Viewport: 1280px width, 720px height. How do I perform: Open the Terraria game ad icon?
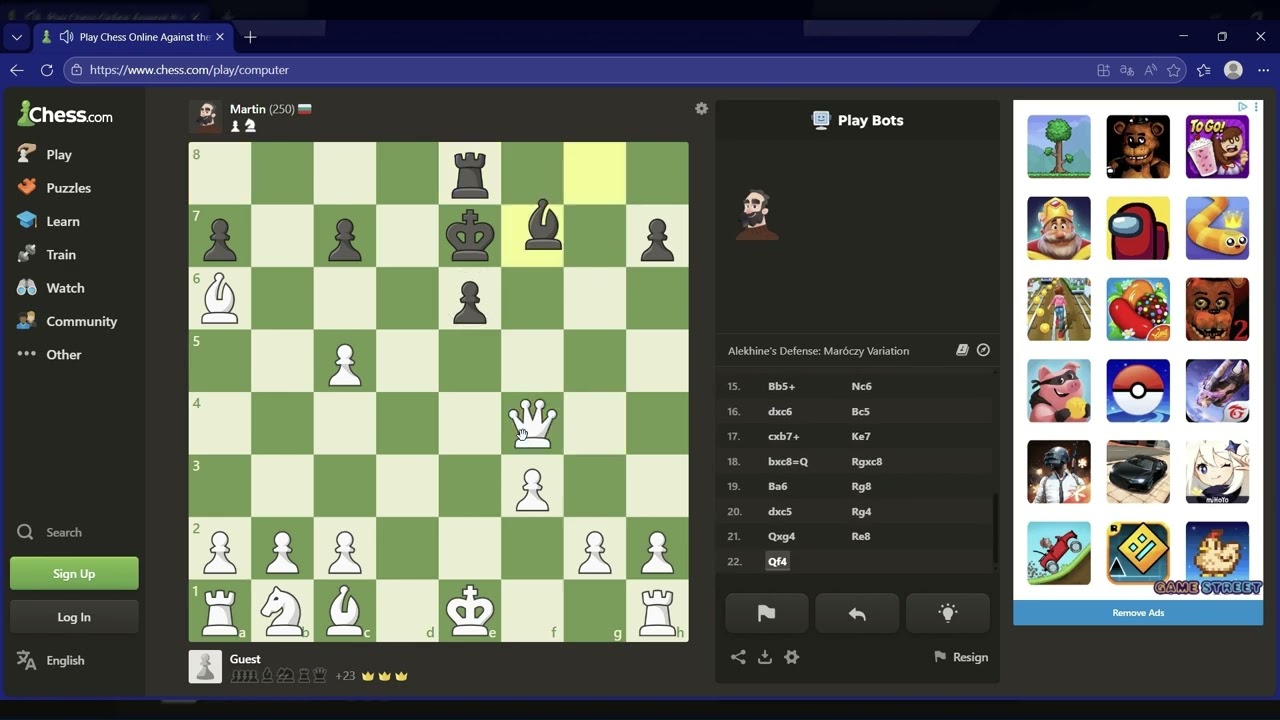click(1059, 147)
